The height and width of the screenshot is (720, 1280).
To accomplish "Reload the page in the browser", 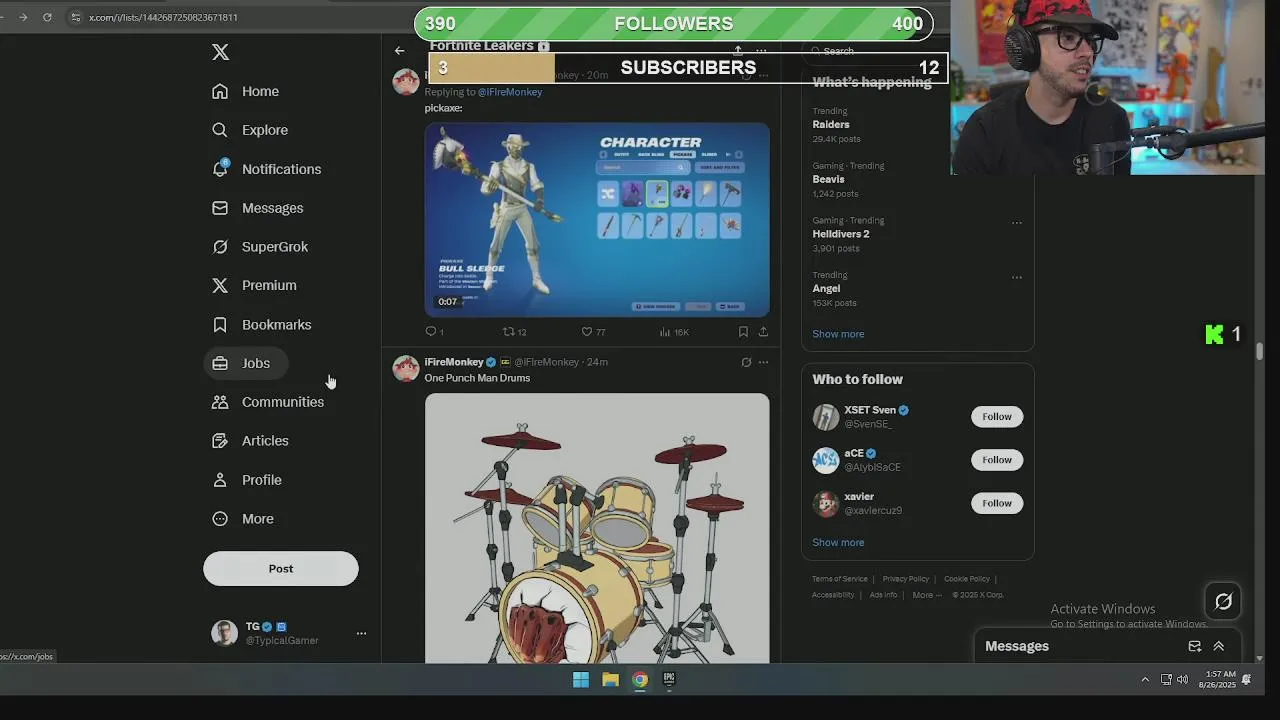I will (x=47, y=17).
